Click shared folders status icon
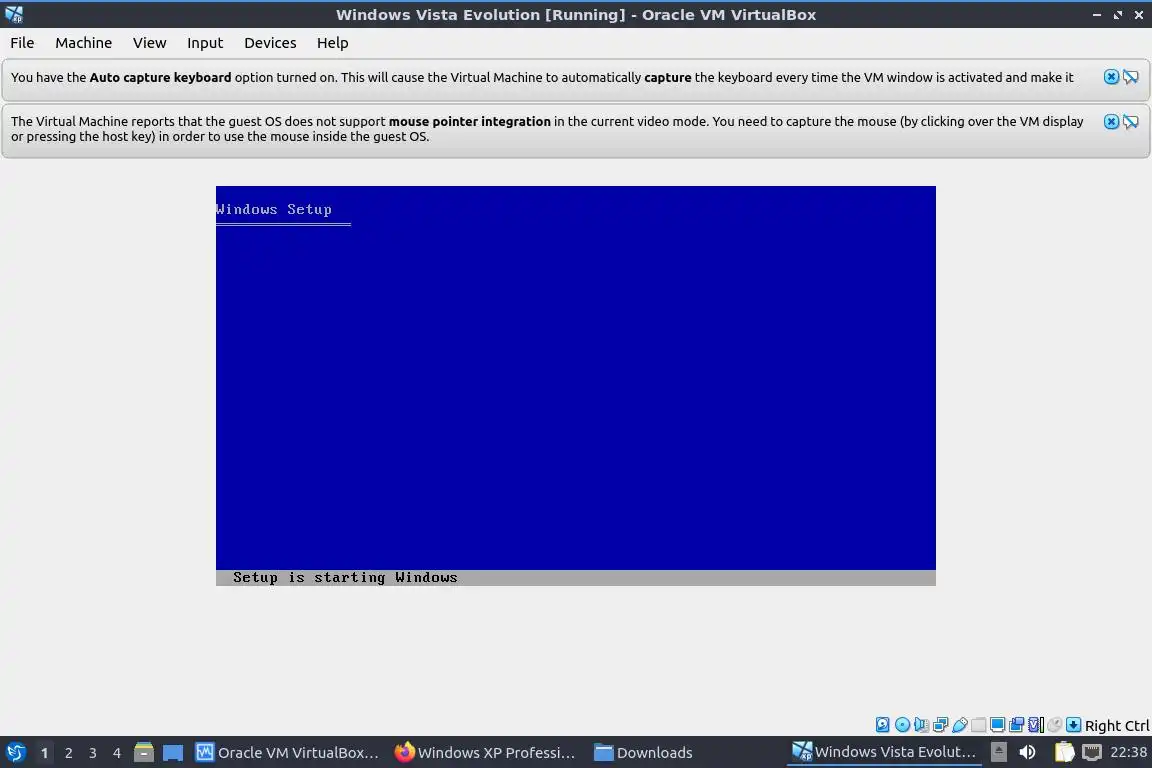The width and height of the screenshot is (1152, 768). pyautogui.click(x=979, y=725)
